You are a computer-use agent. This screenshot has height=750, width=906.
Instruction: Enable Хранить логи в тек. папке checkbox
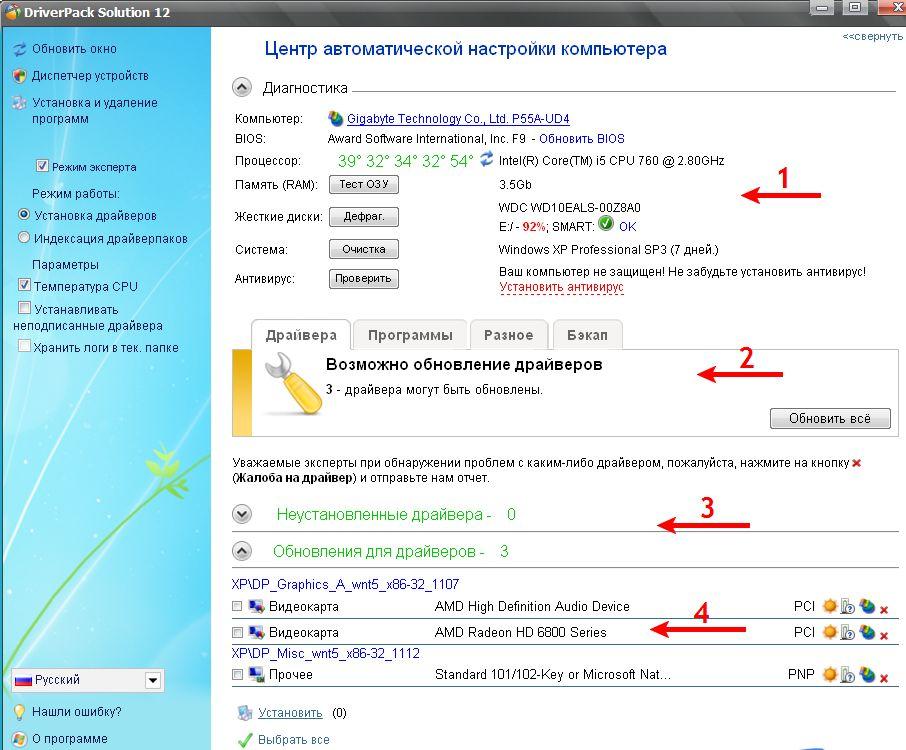24,346
